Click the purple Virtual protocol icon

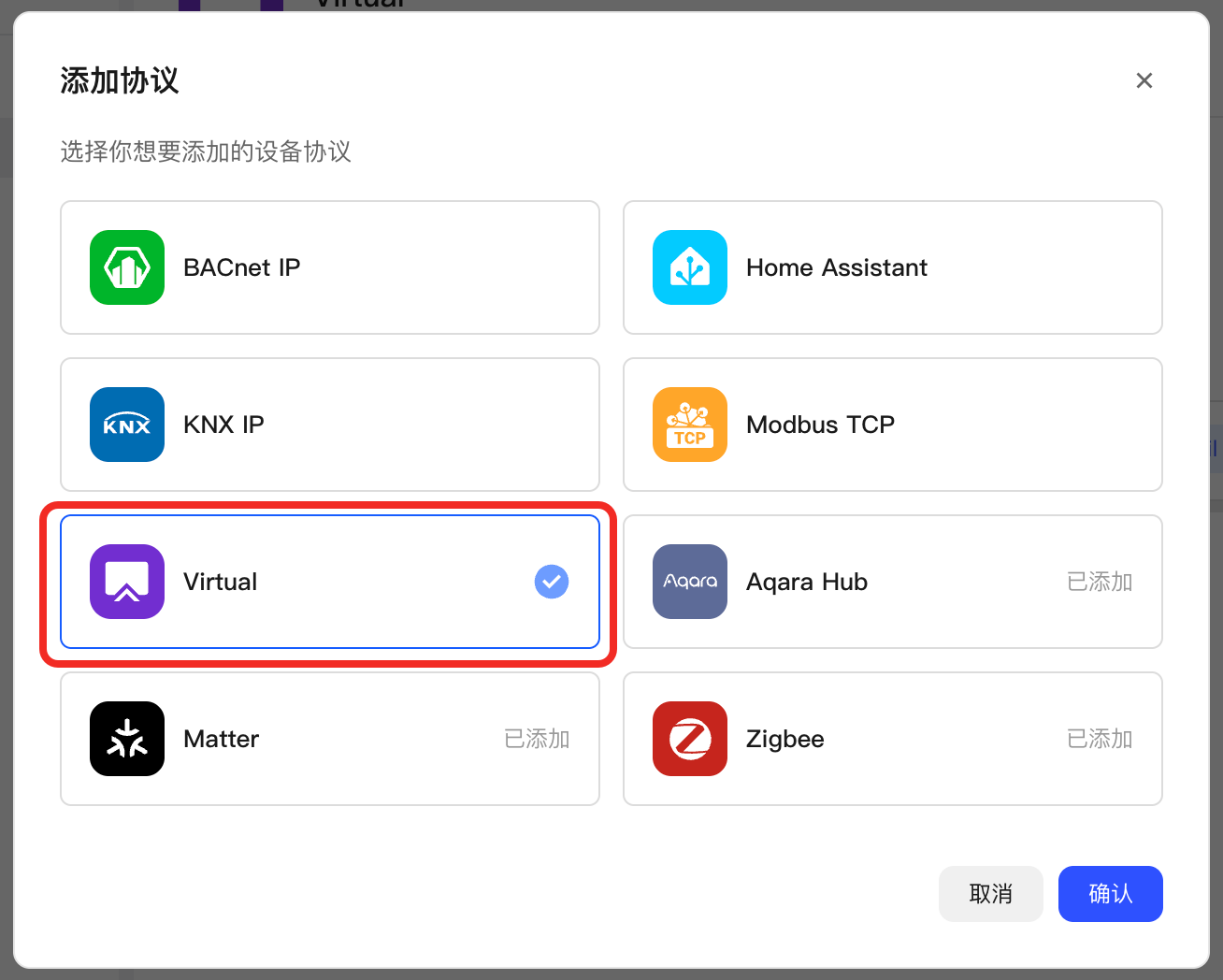coord(127,582)
